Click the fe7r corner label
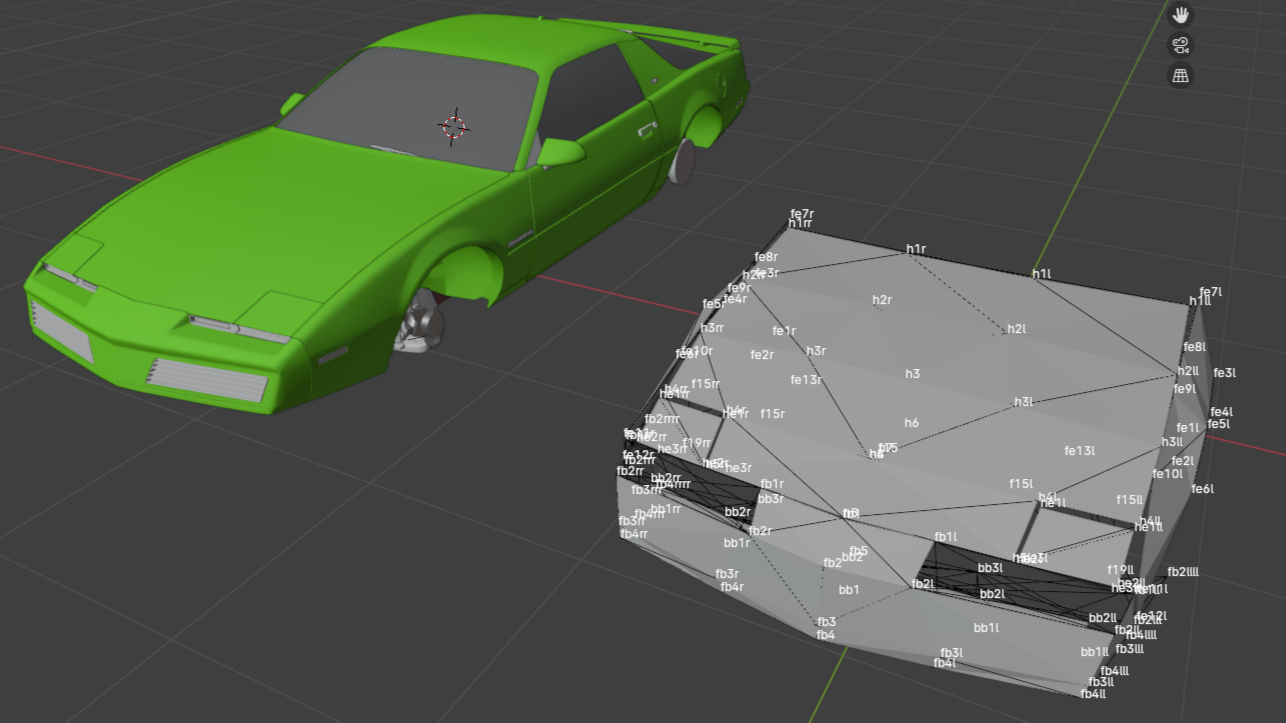 (x=802, y=214)
